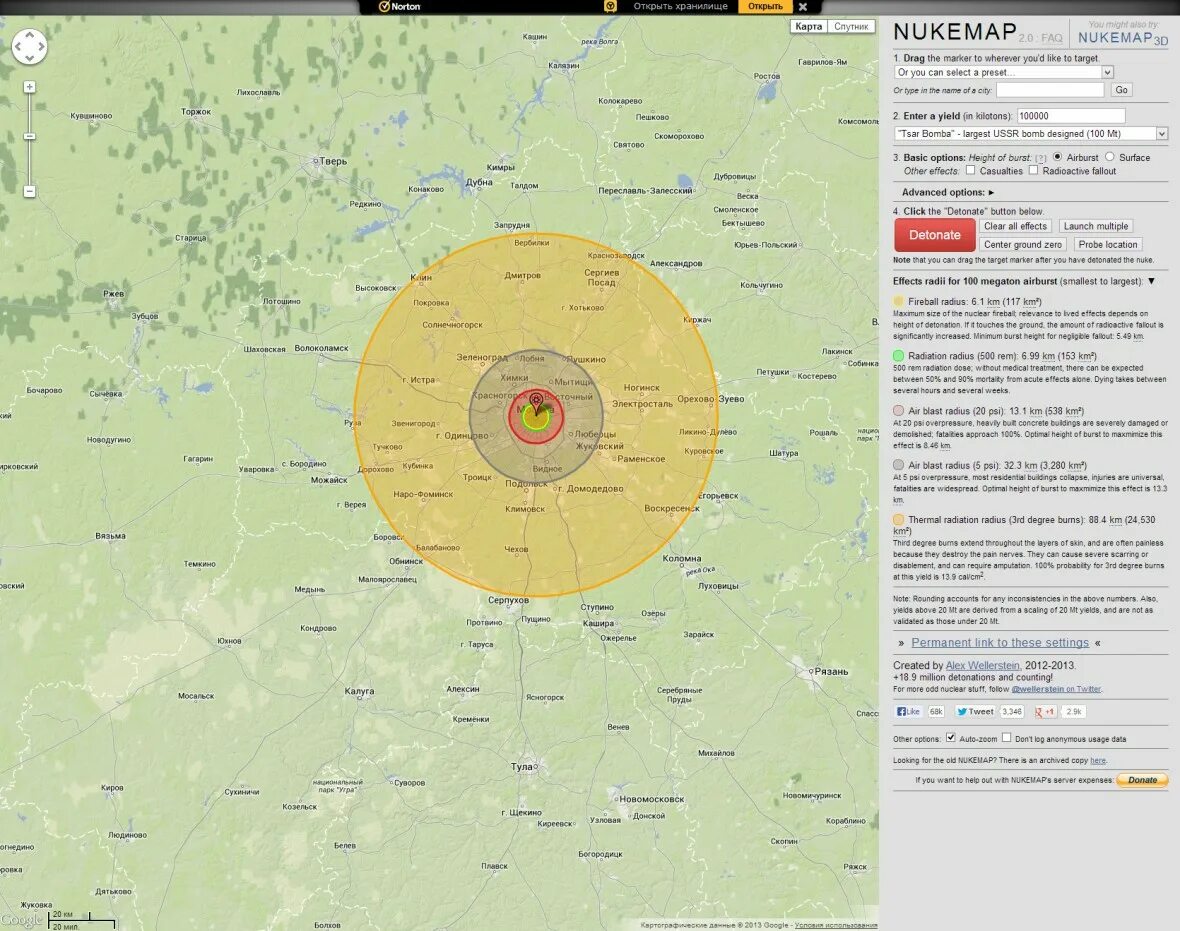Click the 2.9k plus-one count
The width and height of the screenshot is (1180, 931).
click(1073, 711)
